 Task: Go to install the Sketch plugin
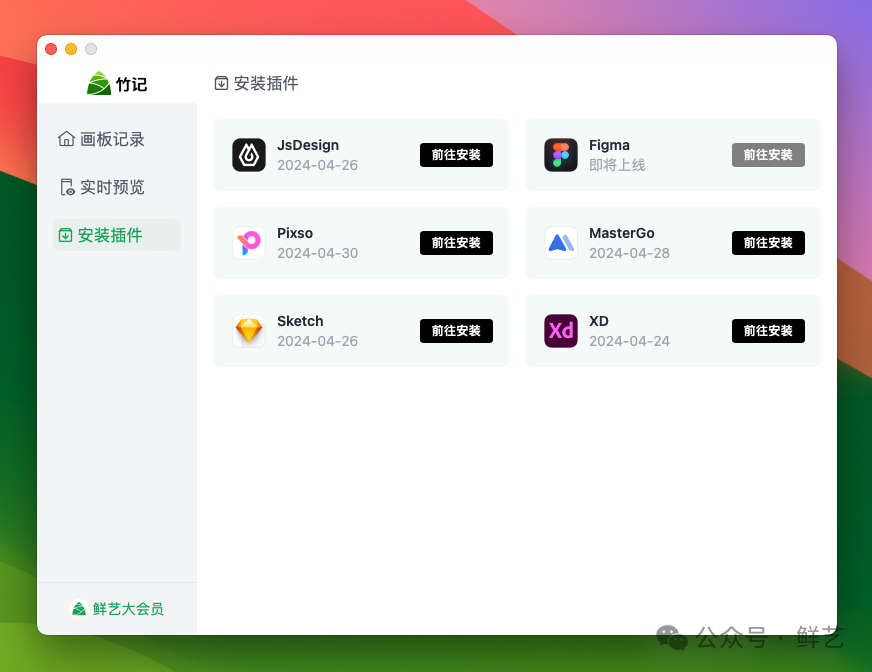(x=456, y=330)
